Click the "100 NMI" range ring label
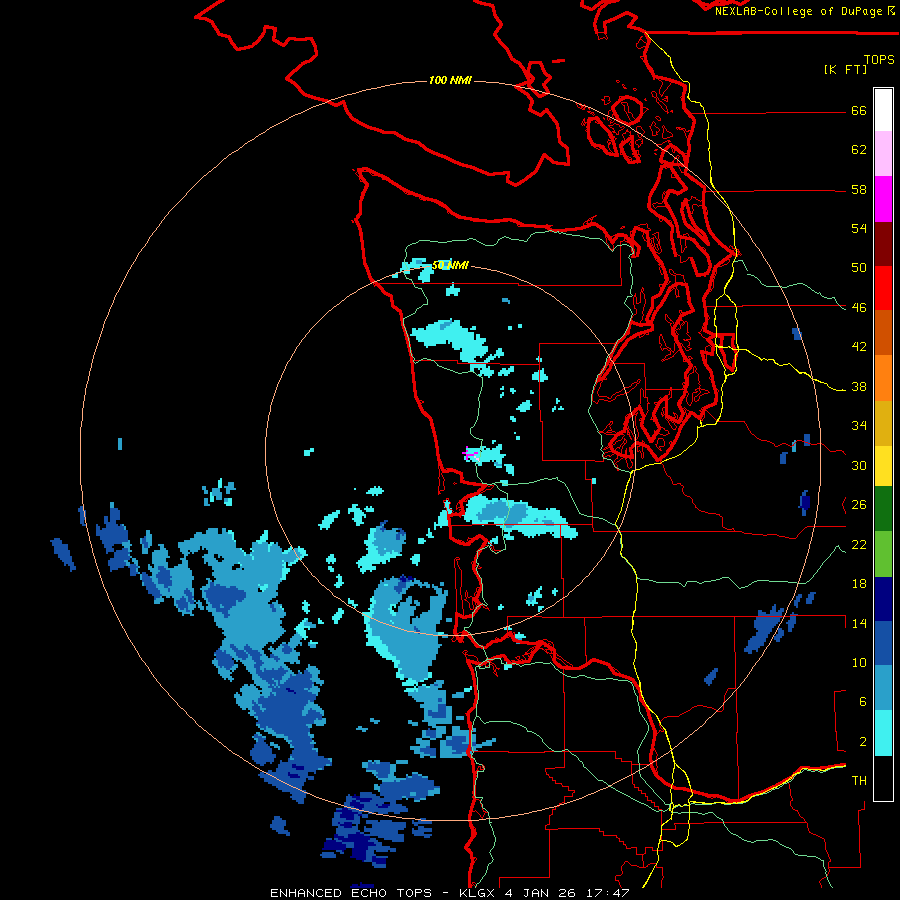The width and height of the screenshot is (900, 900). point(450,80)
